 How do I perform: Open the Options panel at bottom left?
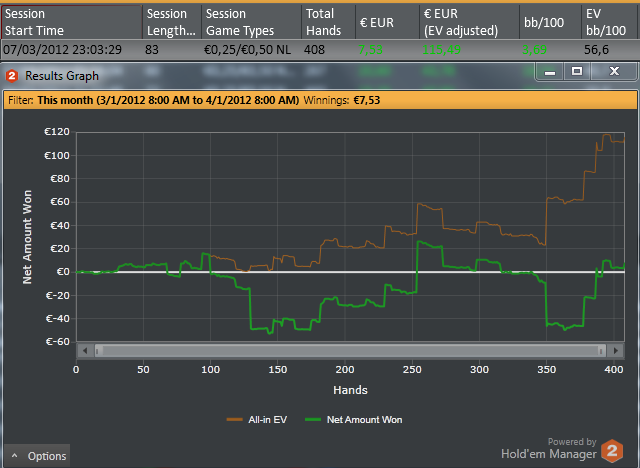click(x=37, y=456)
